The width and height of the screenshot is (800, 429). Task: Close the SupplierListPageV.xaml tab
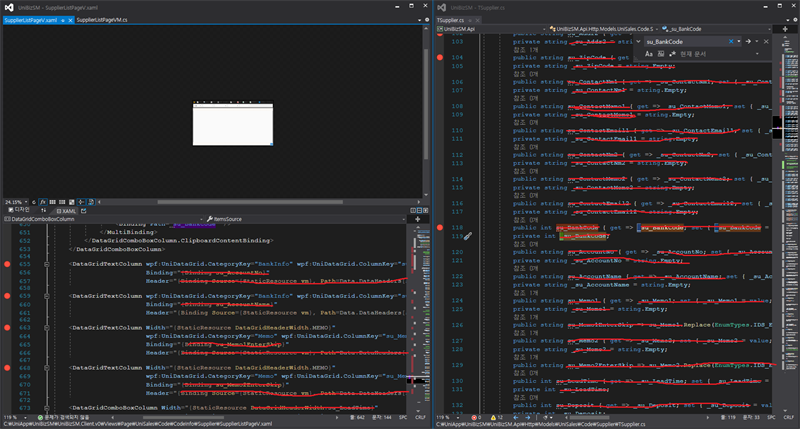pyautogui.click(x=70, y=20)
